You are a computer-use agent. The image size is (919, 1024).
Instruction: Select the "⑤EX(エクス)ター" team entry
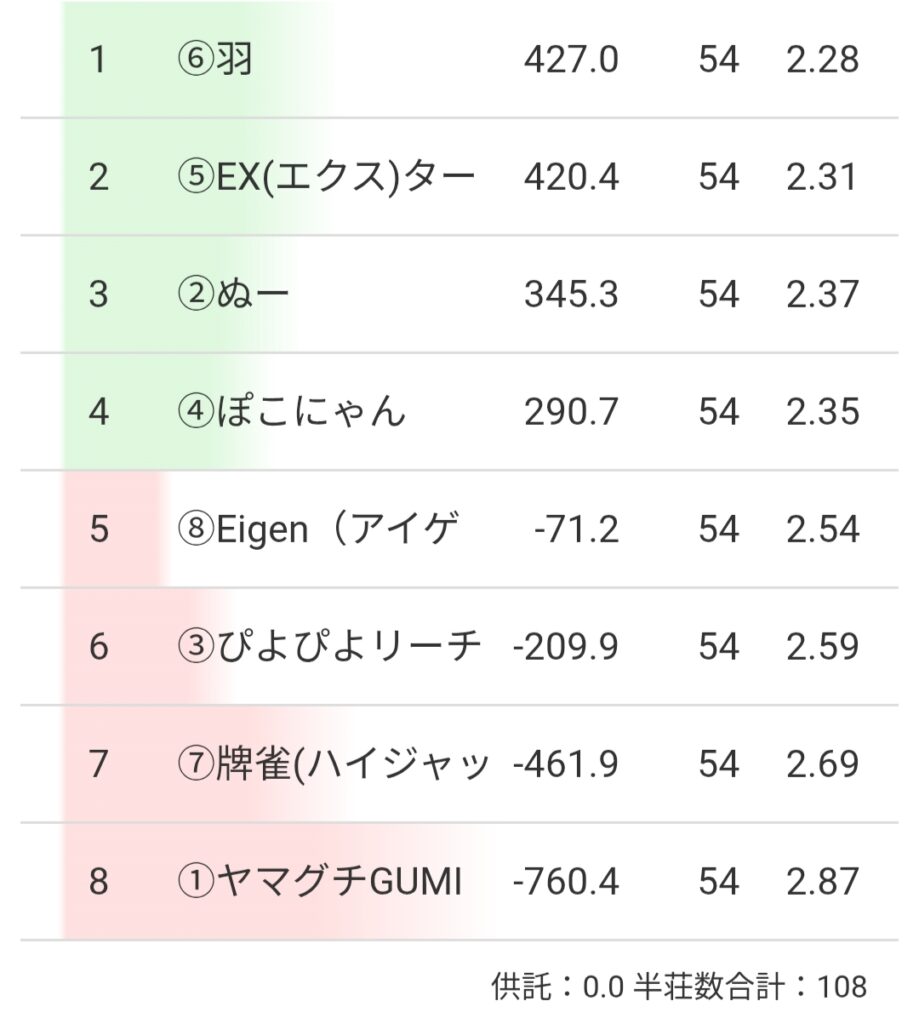point(325,177)
